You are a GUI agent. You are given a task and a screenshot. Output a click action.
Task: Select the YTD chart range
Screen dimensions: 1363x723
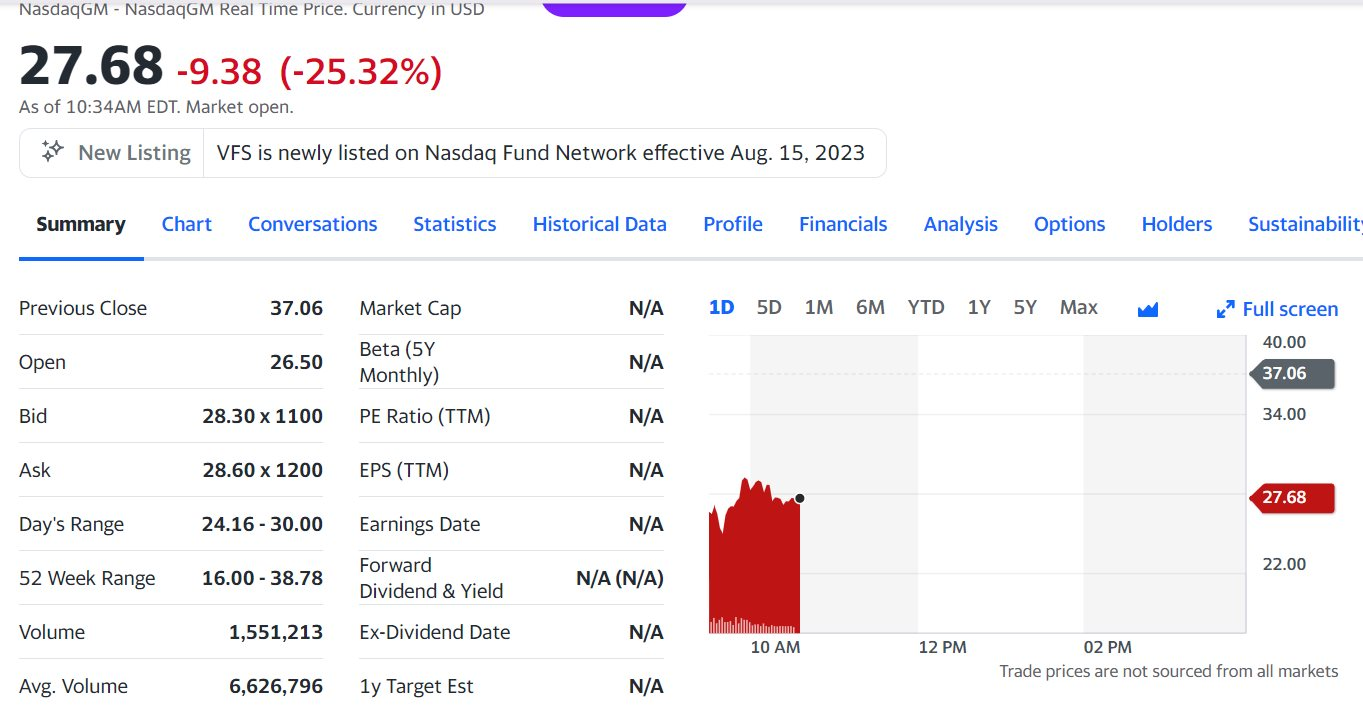[x=926, y=308]
